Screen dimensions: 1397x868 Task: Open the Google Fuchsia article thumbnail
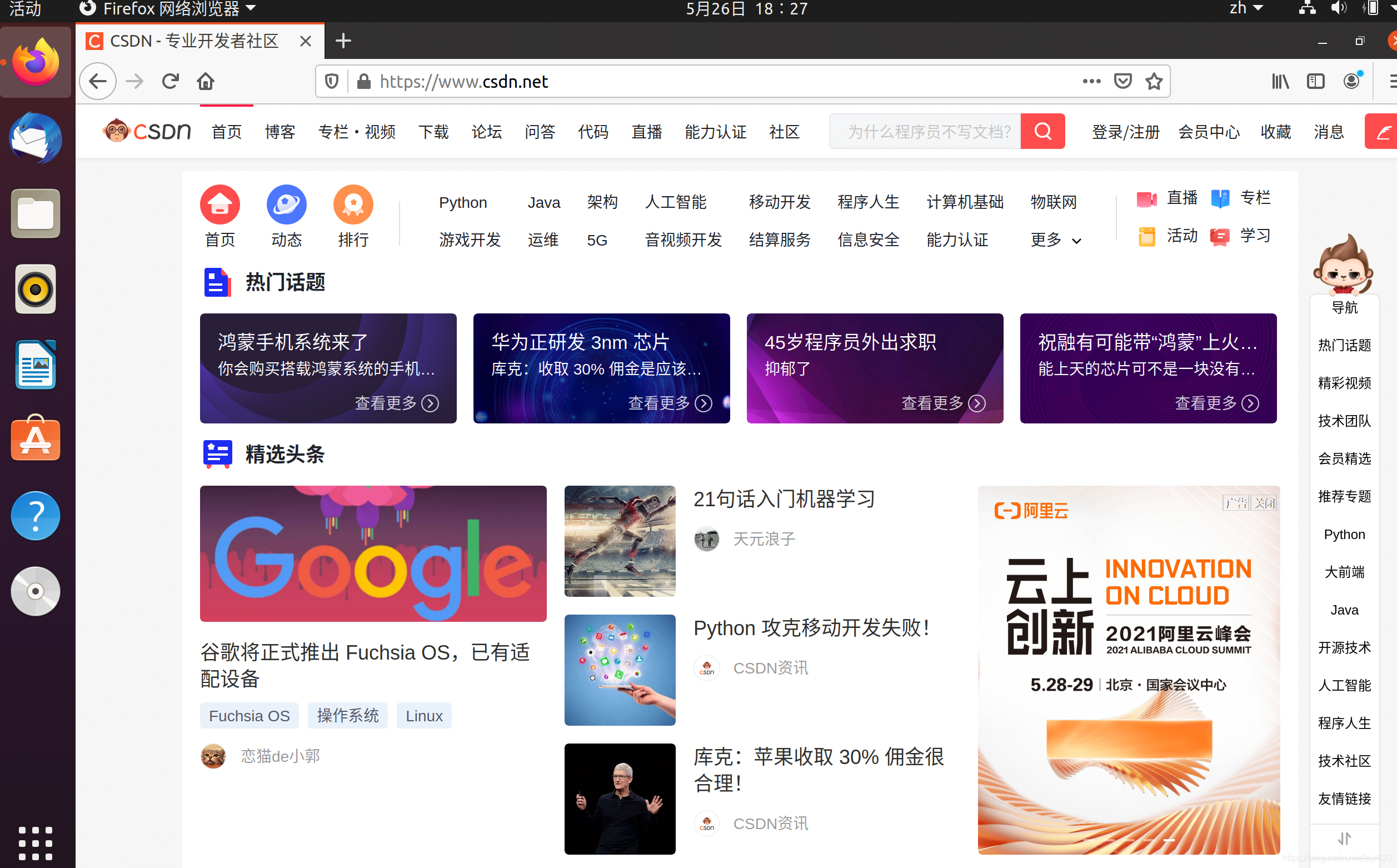(373, 553)
